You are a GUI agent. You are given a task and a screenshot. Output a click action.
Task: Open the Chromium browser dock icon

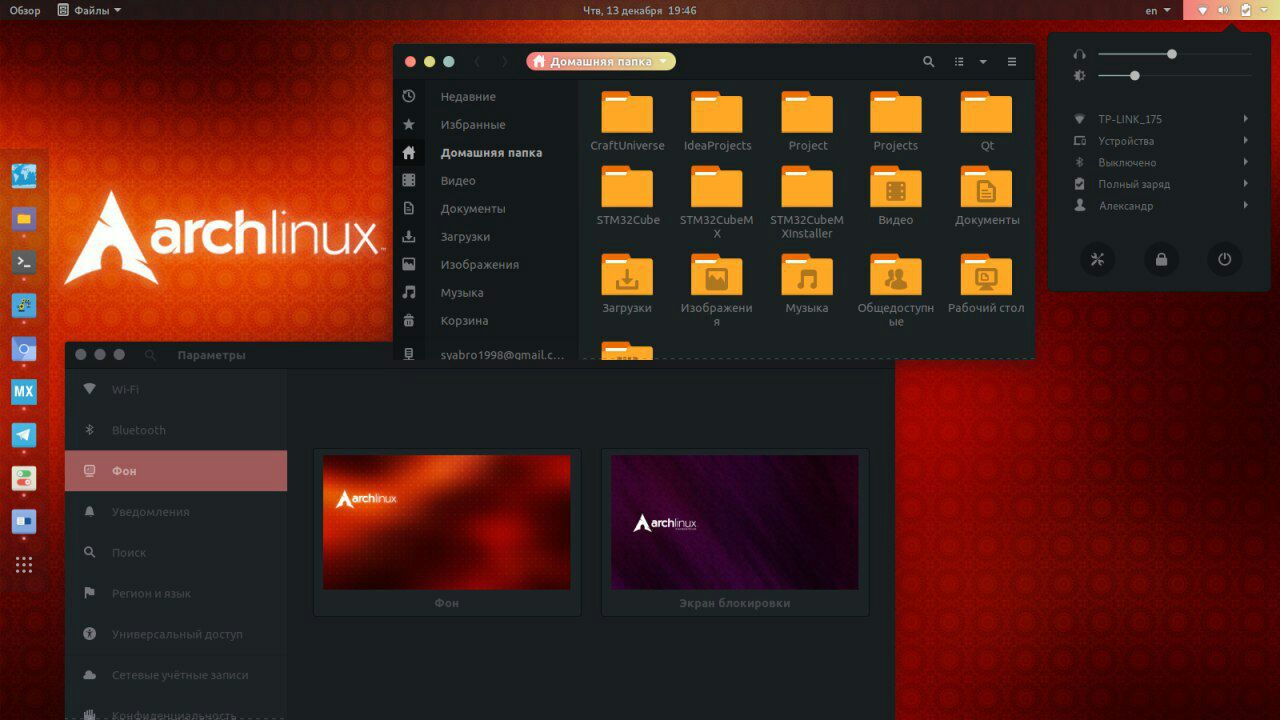pos(24,349)
